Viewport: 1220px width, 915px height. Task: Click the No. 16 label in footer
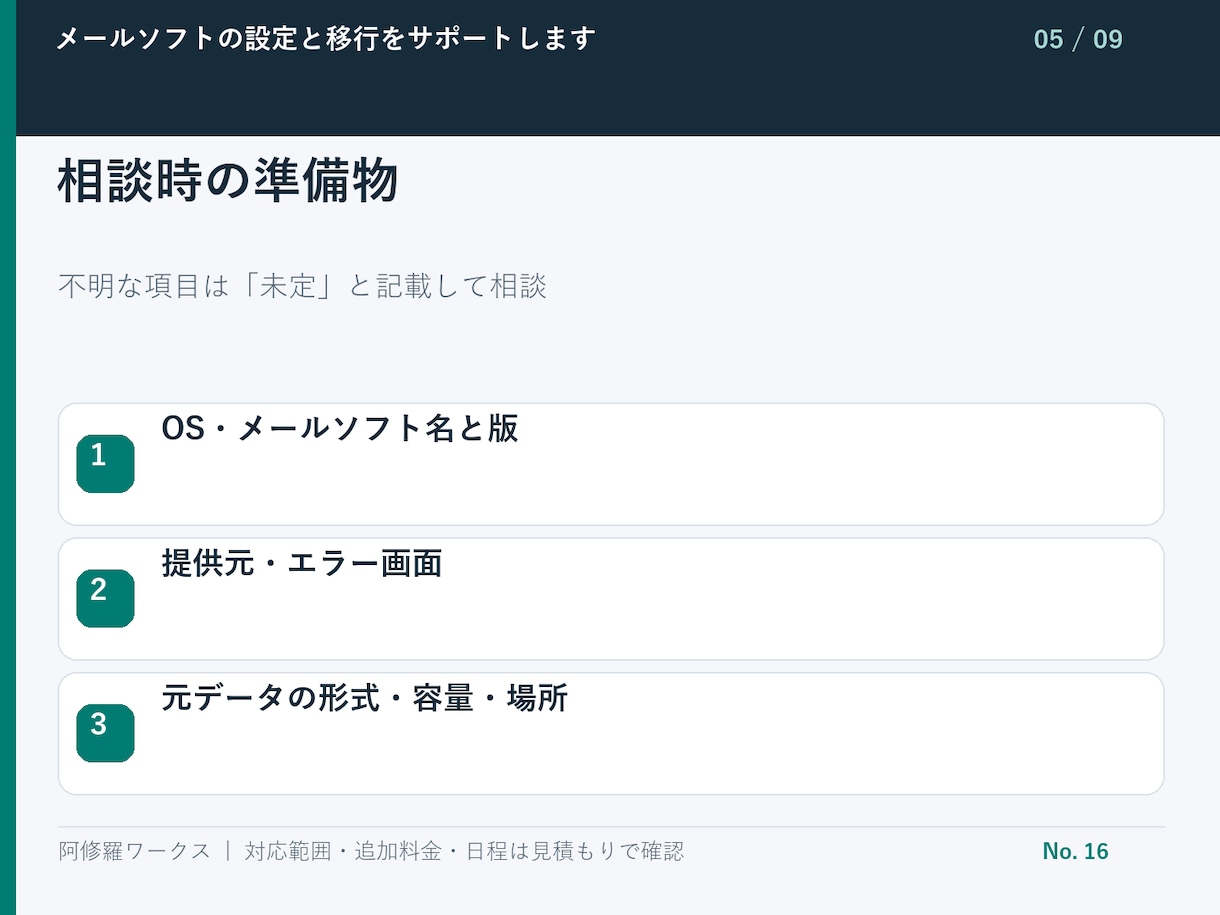pyautogui.click(x=1075, y=851)
